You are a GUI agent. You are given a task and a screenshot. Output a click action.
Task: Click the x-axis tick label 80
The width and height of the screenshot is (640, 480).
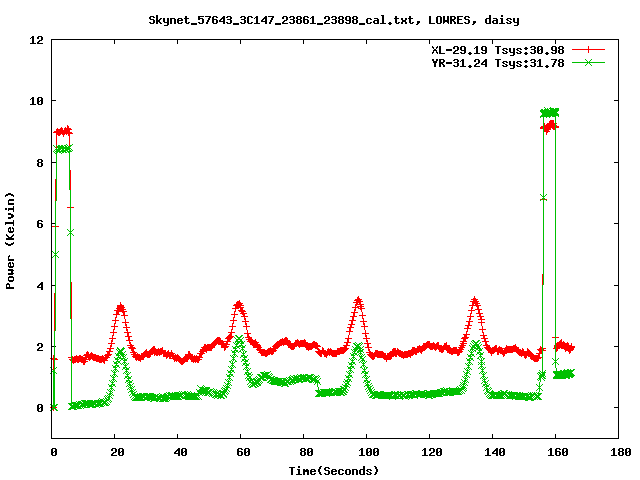[306, 452]
